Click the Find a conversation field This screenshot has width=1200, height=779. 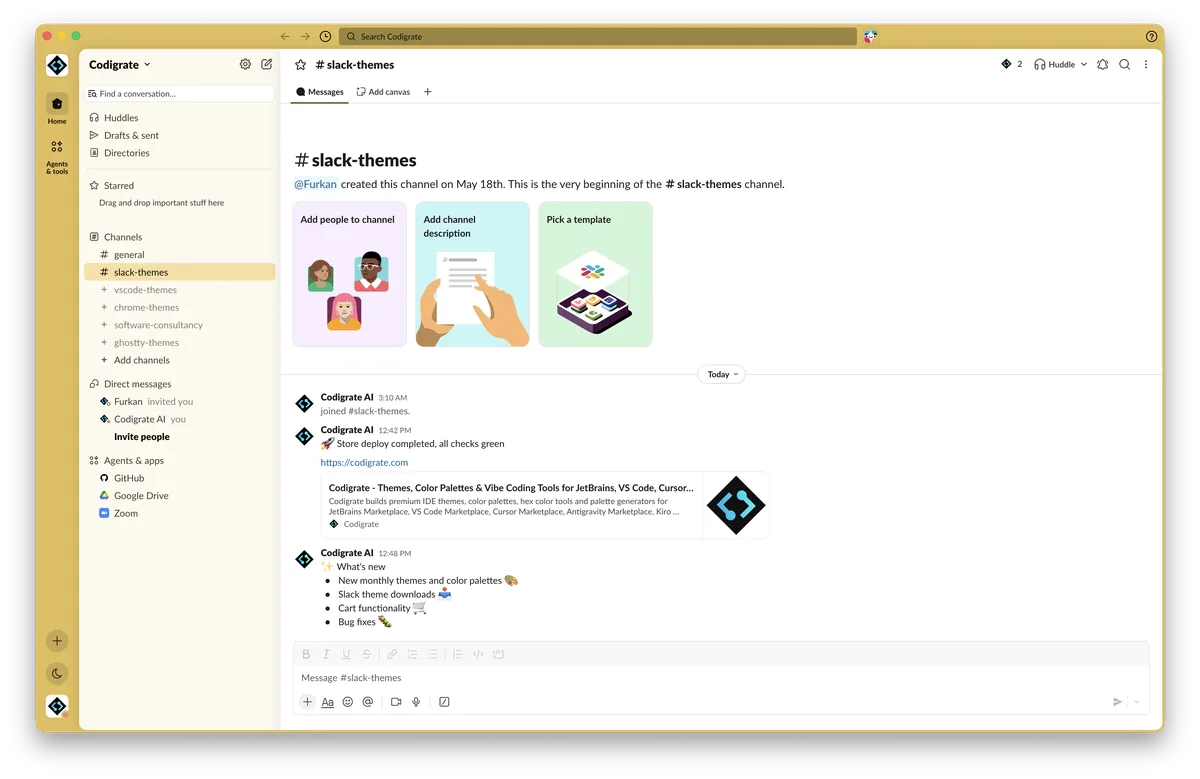180,93
